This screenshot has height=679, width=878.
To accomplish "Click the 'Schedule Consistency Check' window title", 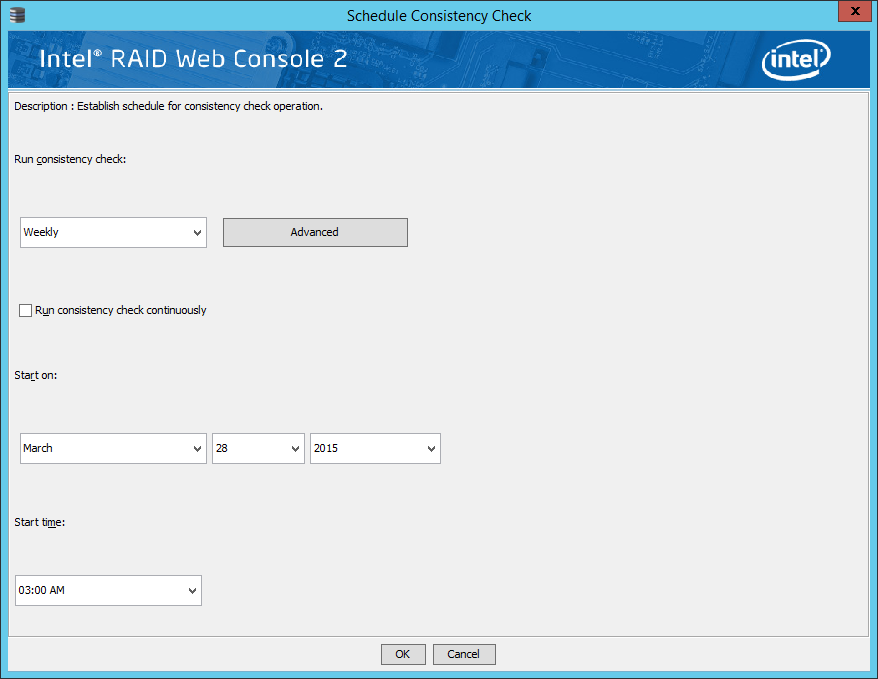I will click(439, 16).
